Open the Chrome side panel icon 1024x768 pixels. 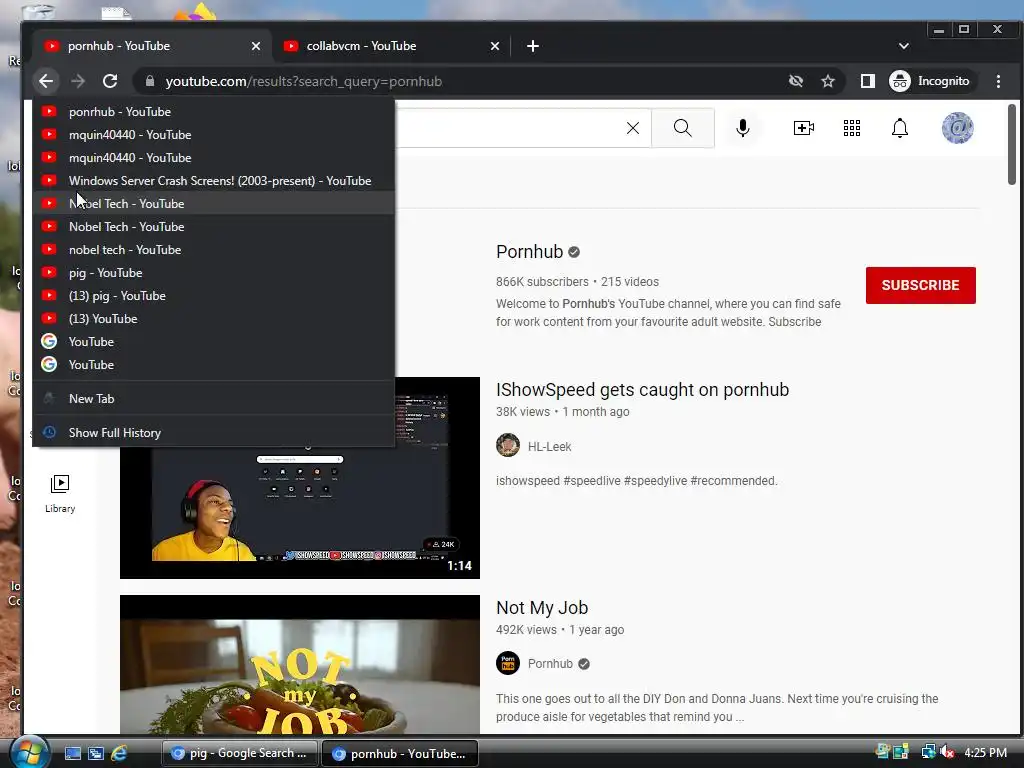click(867, 81)
